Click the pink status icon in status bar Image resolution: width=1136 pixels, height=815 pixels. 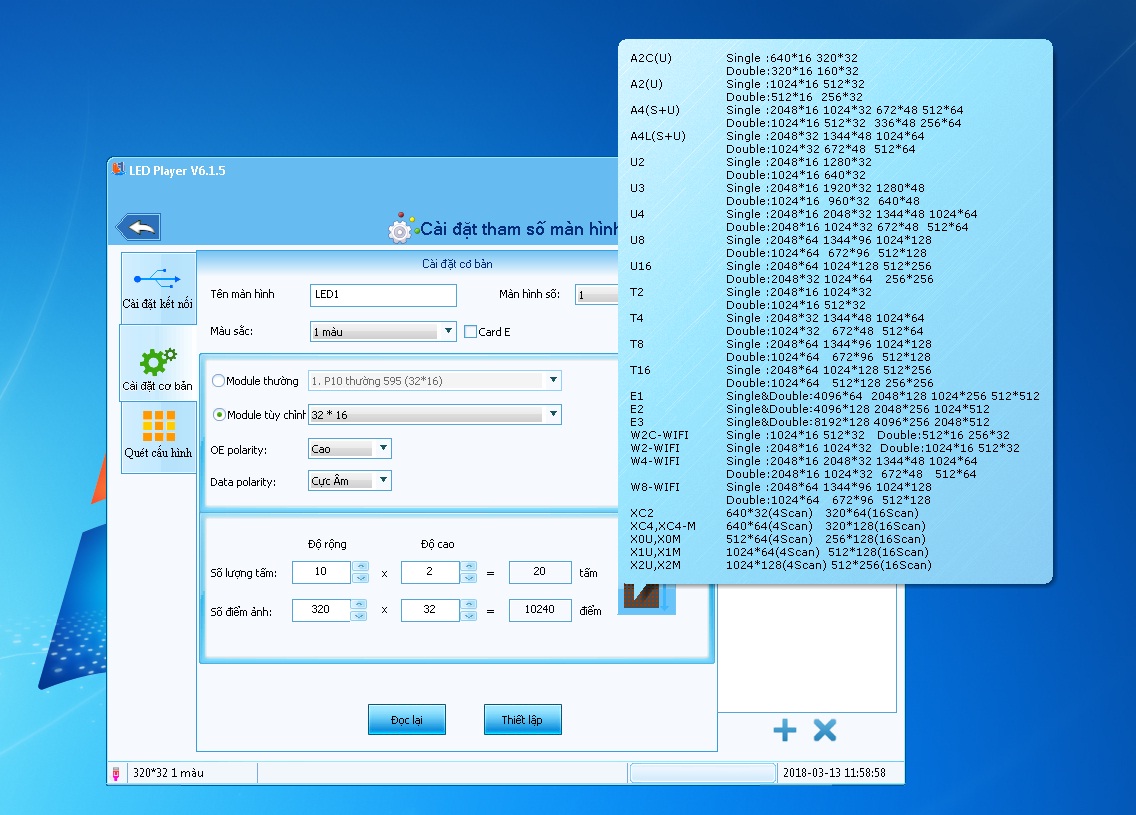[117, 773]
